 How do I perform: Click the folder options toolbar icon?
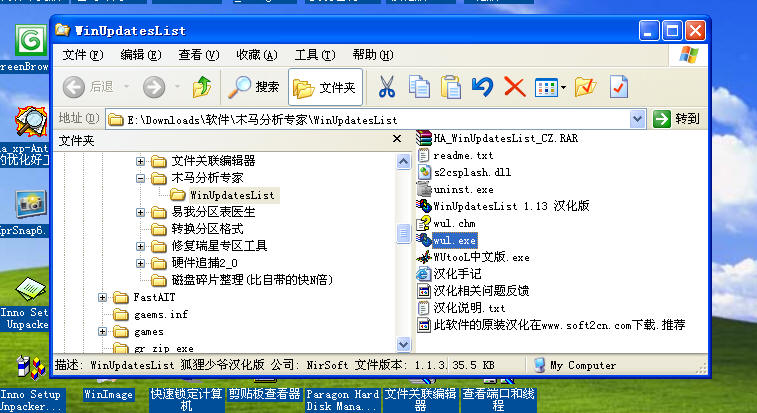coord(585,87)
